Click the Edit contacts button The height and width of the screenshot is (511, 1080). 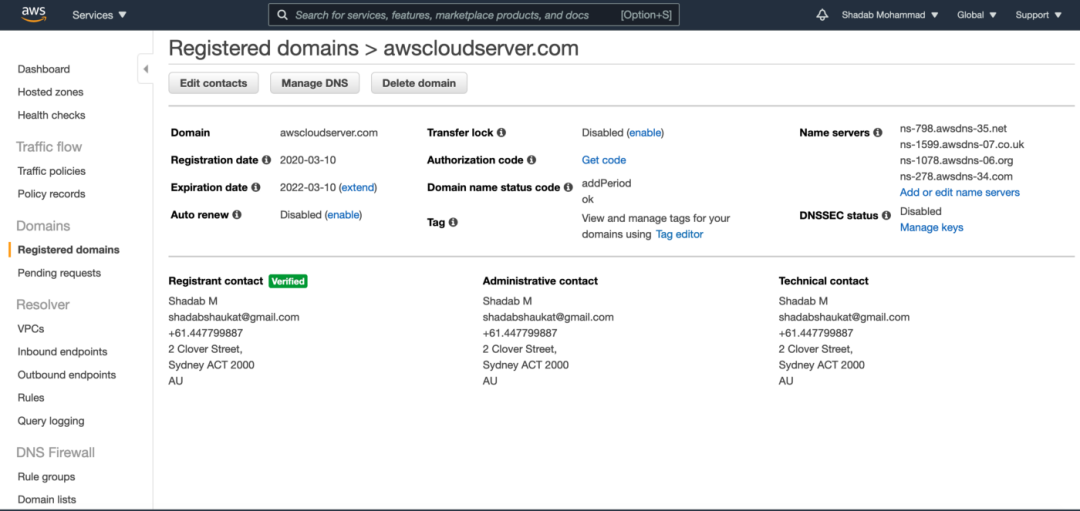pos(214,83)
